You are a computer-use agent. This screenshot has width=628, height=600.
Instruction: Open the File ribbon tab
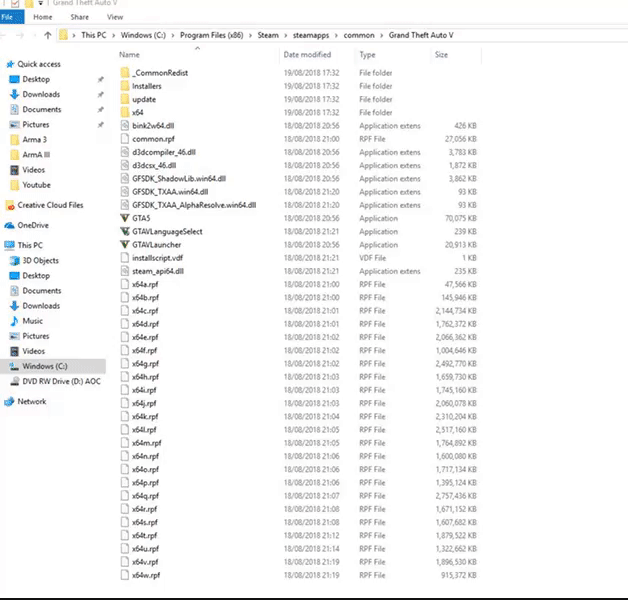click(x=12, y=17)
